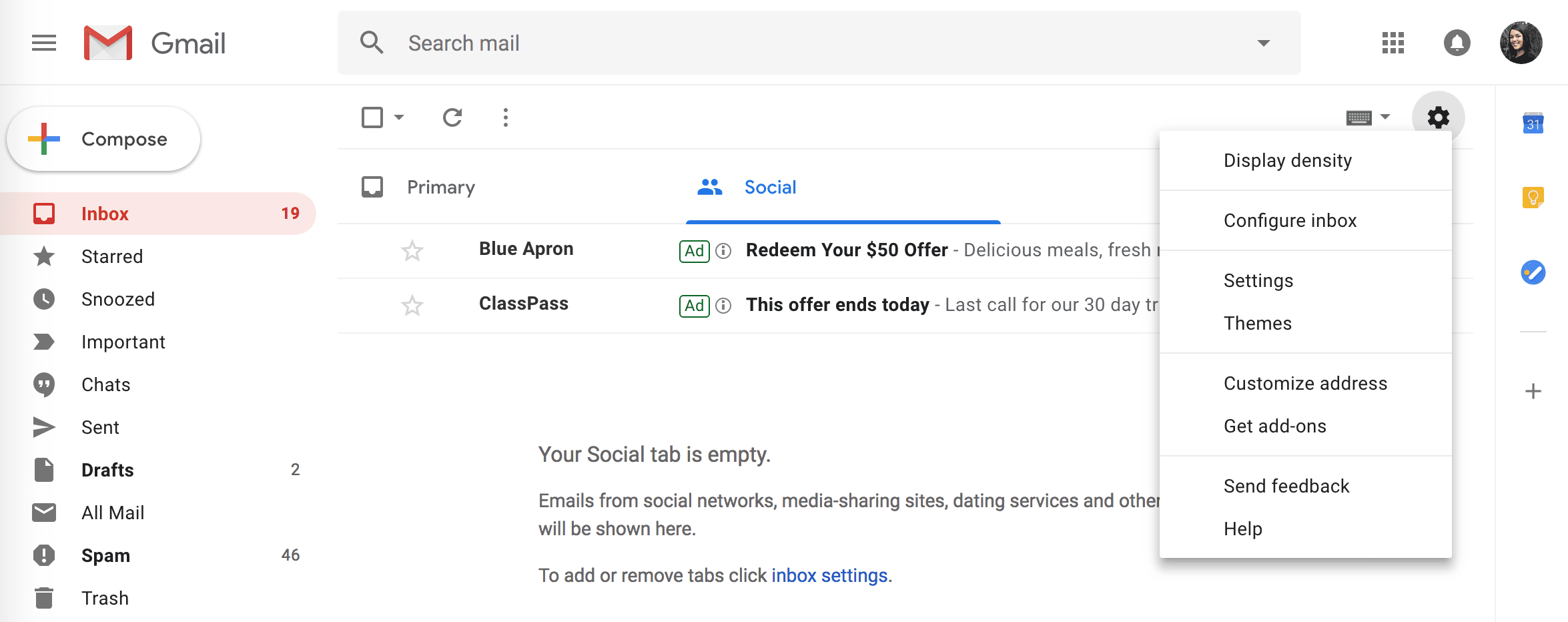Choose Themes from the settings menu
Viewport: 1568px width, 622px height.
(1258, 324)
